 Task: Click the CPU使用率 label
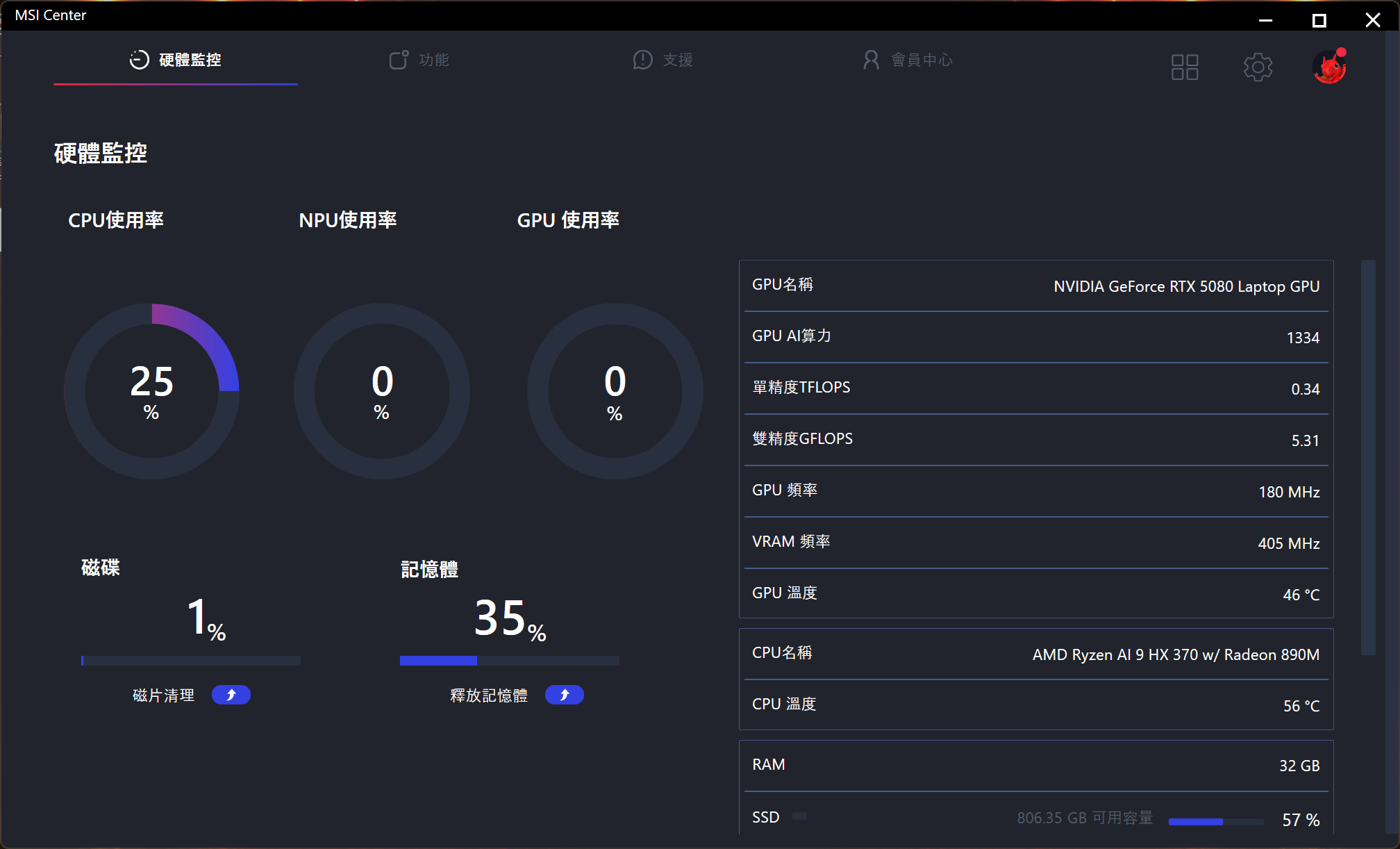click(x=116, y=220)
